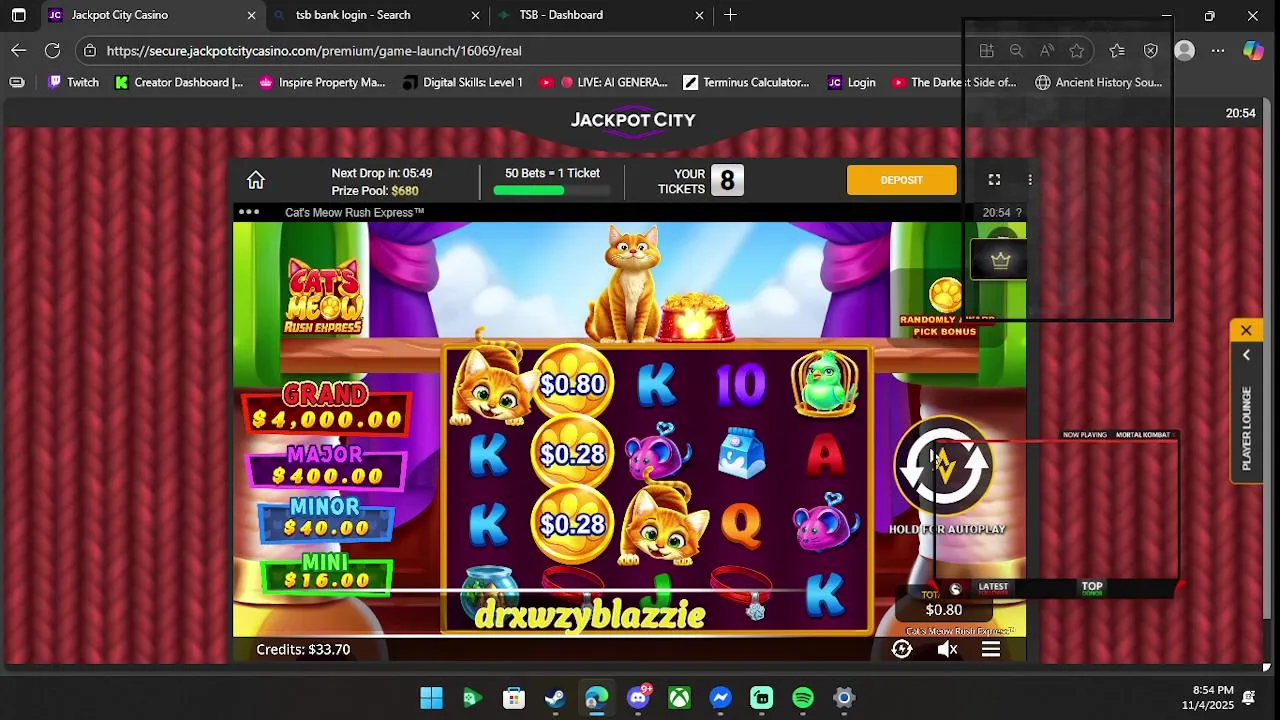Click the zoom out magnifier icon
This screenshot has width=1280, height=720.
pos(1016,50)
